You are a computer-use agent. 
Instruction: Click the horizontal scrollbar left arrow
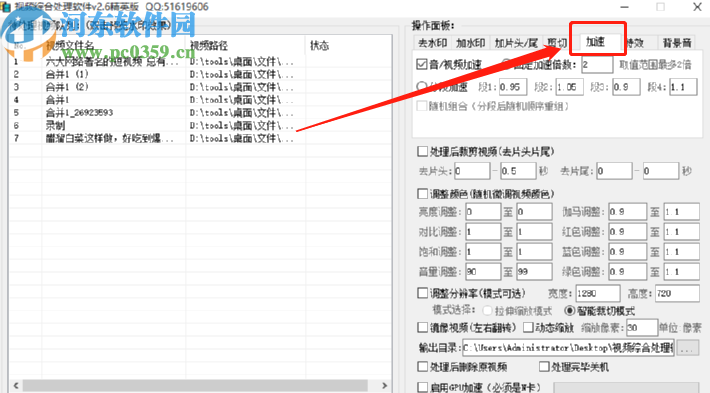(x=16, y=386)
